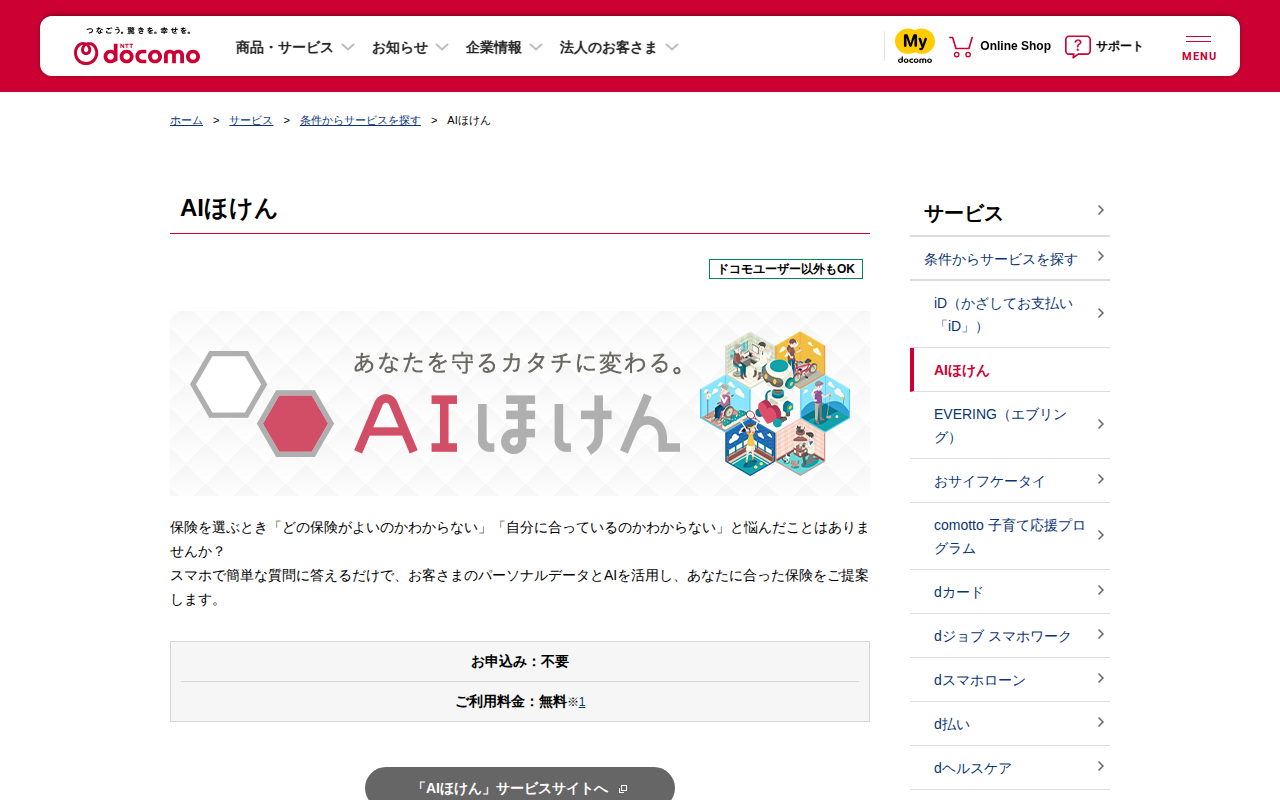
Task: Click chevron beside EVERING（エブリング）
Action: [1100, 424]
